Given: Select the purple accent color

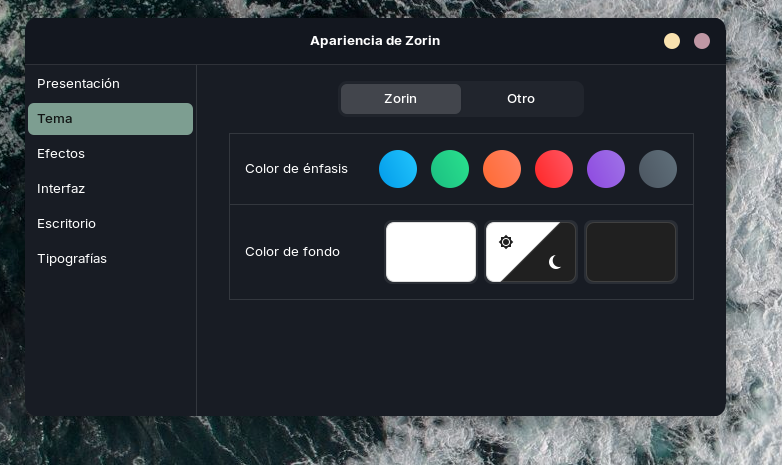Looking at the screenshot, I should coord(606,169).
